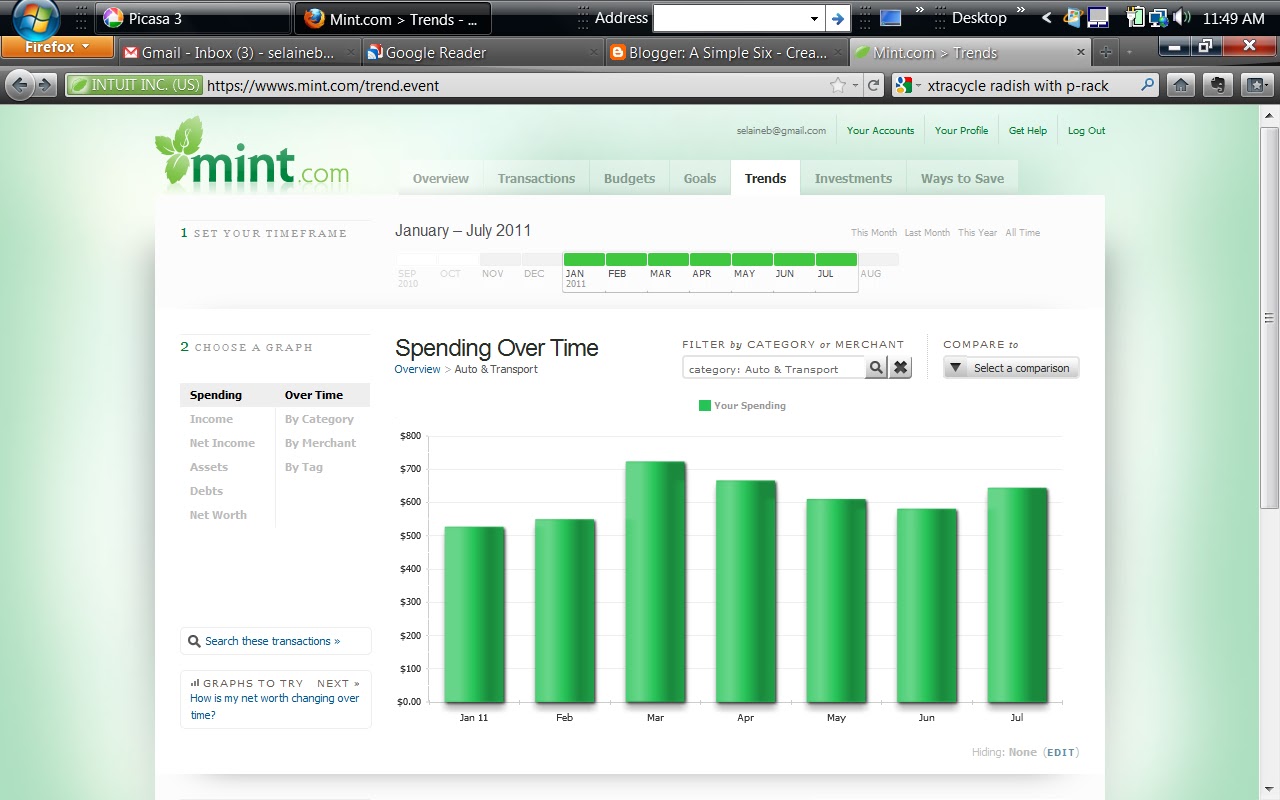The height and width of the screenshot is (800, 1280).
Task: Expand the bookmark star history dropdown arrow
Action: [x=856, y=86]
